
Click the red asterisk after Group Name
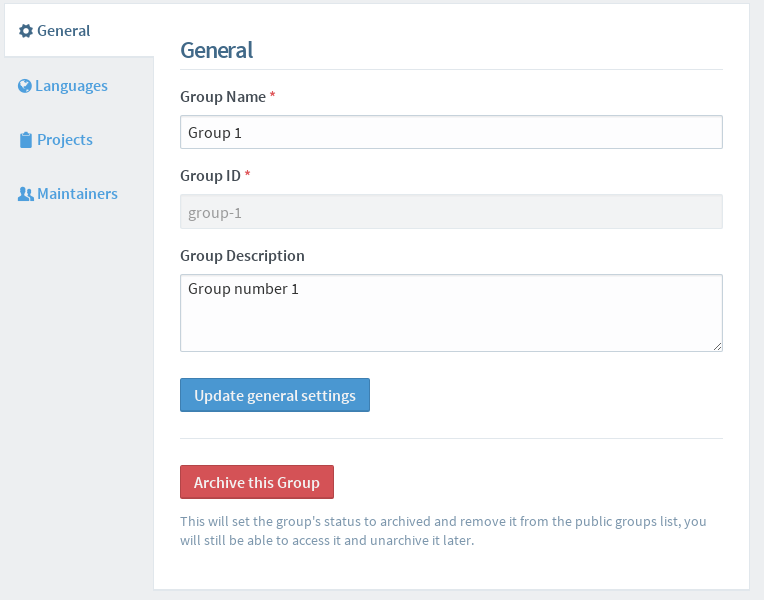tap(273, 95)
